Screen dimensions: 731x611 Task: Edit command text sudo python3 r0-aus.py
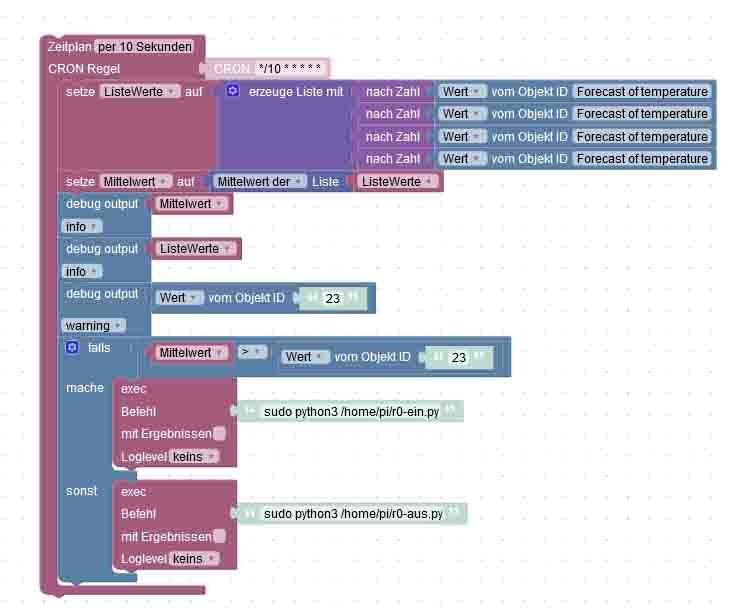(353, 514)
